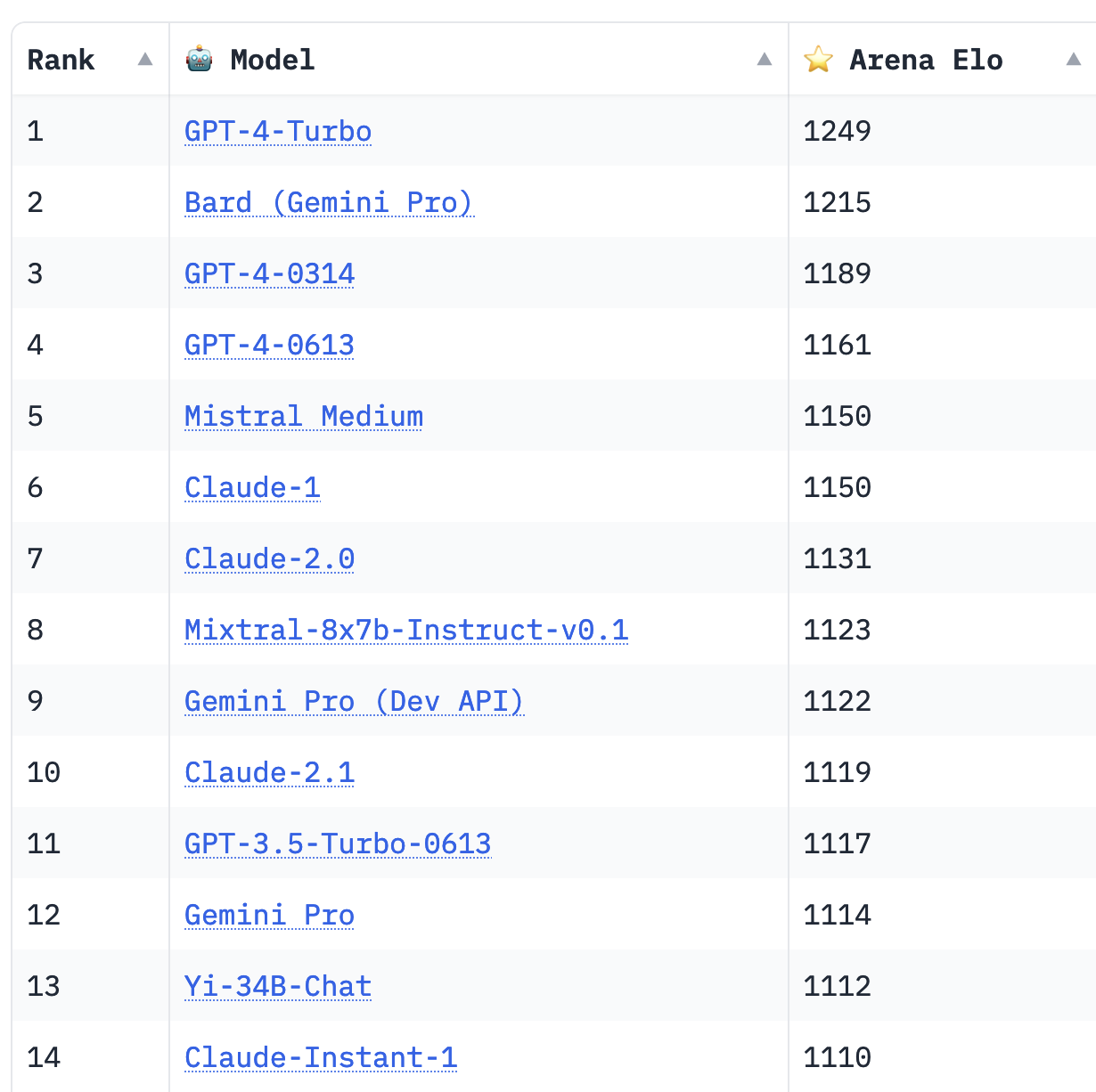Open Bard (Gemini Pro) link
This screenshot has width=1096, height=1092.
coord(329,202)
